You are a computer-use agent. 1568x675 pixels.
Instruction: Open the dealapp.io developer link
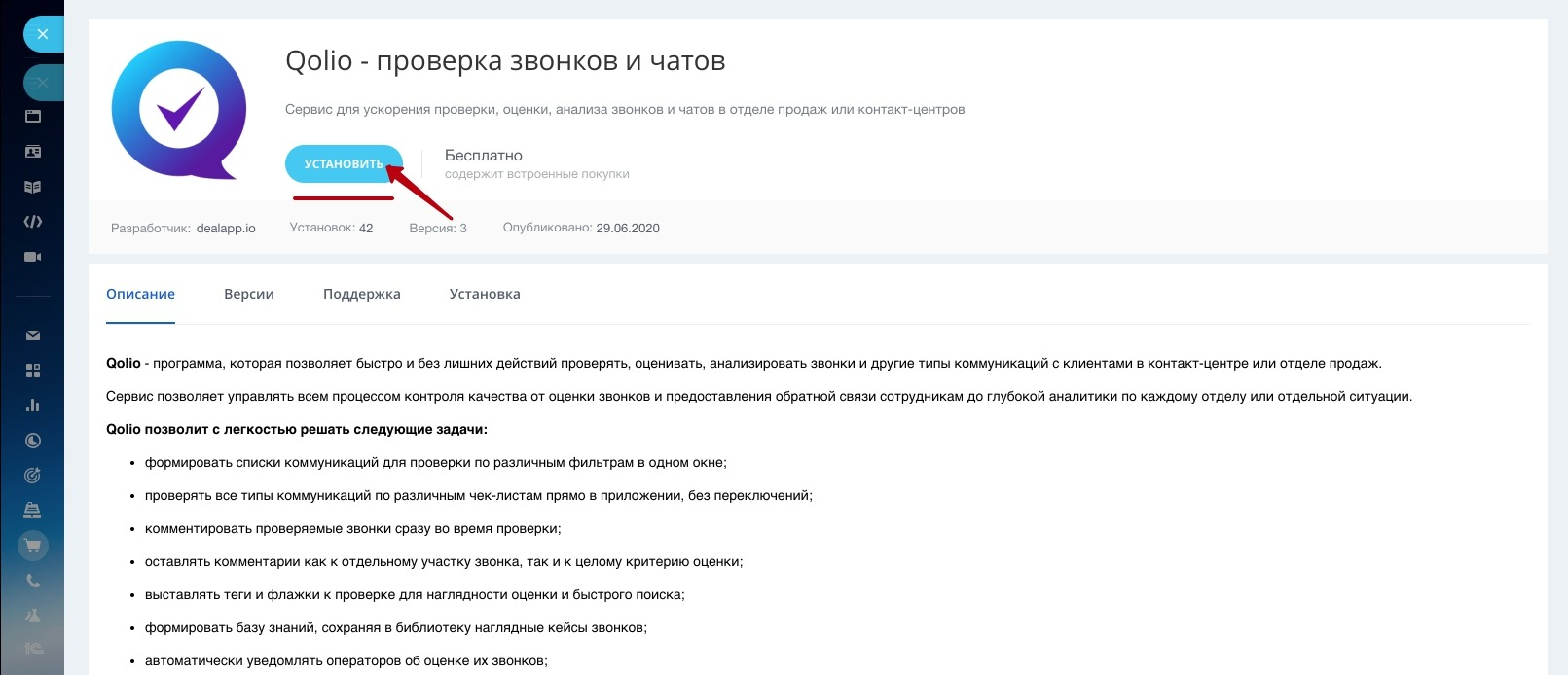point(226,229)
